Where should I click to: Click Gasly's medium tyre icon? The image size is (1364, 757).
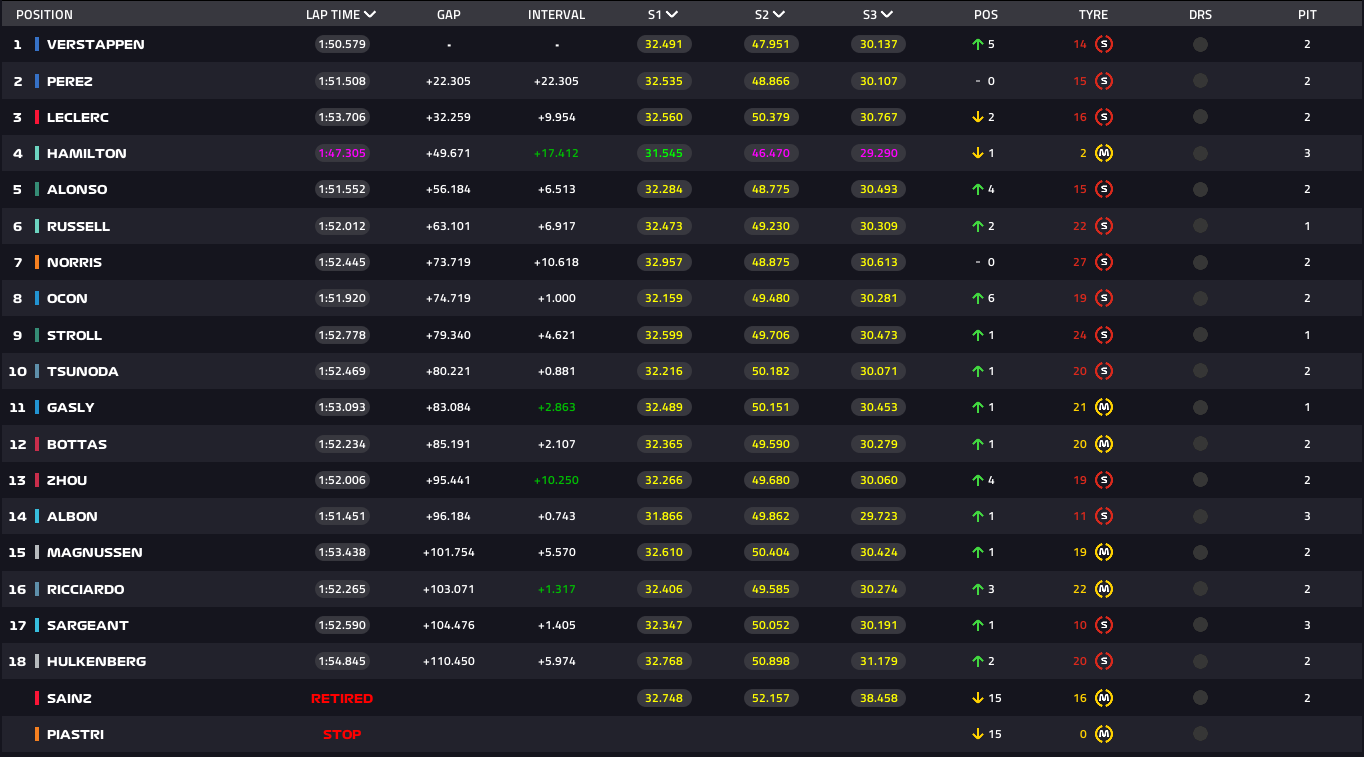[1104, 407]
